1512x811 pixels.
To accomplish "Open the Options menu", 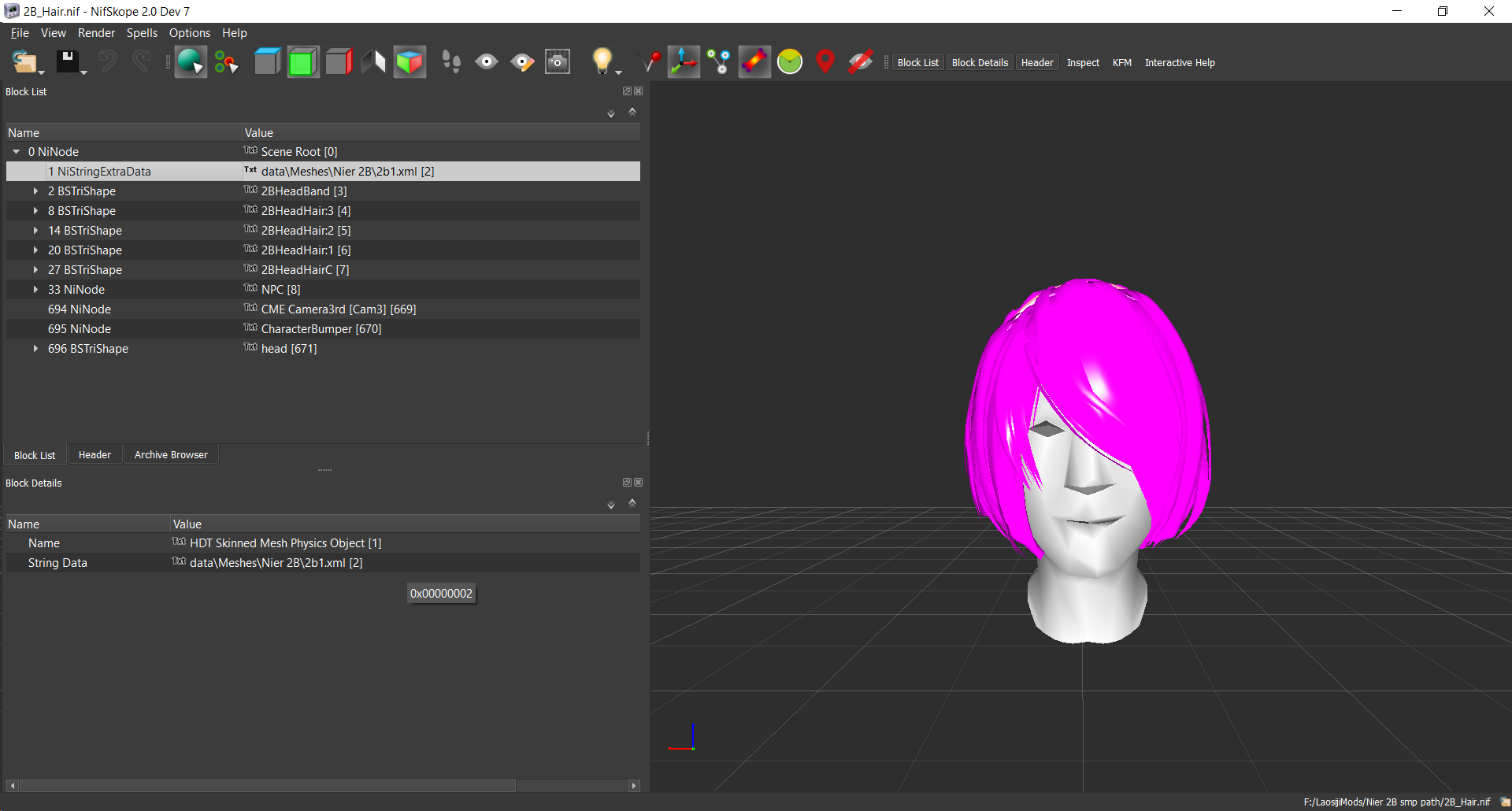I will click(x=190, y=32).
